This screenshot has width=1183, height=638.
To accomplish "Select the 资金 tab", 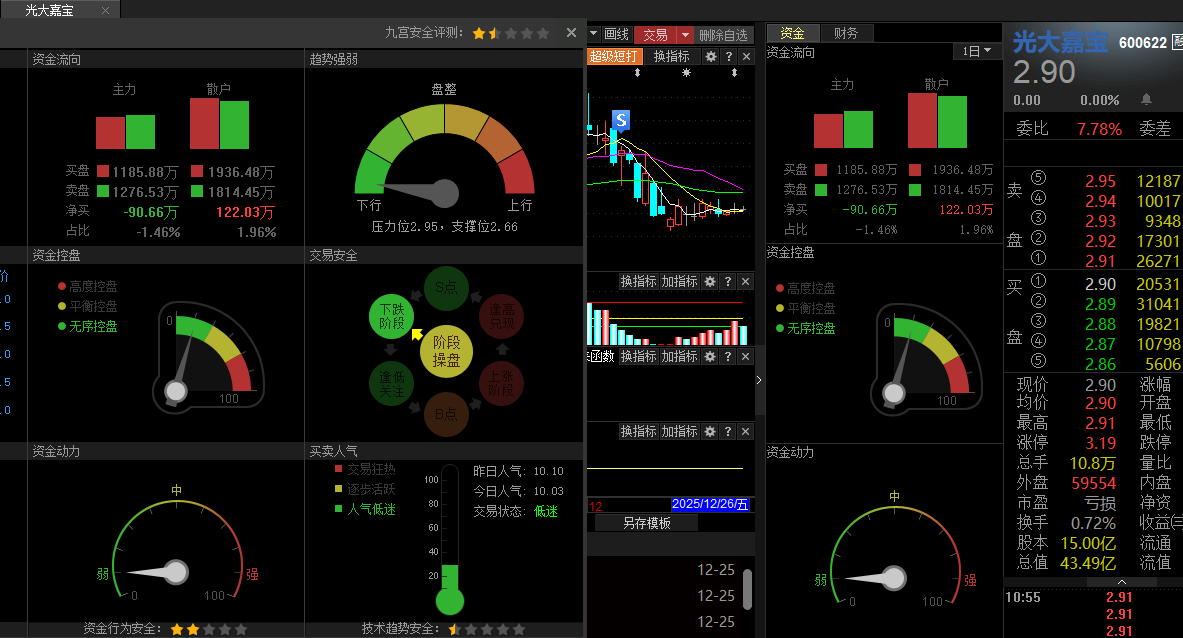I will (792, 33).
